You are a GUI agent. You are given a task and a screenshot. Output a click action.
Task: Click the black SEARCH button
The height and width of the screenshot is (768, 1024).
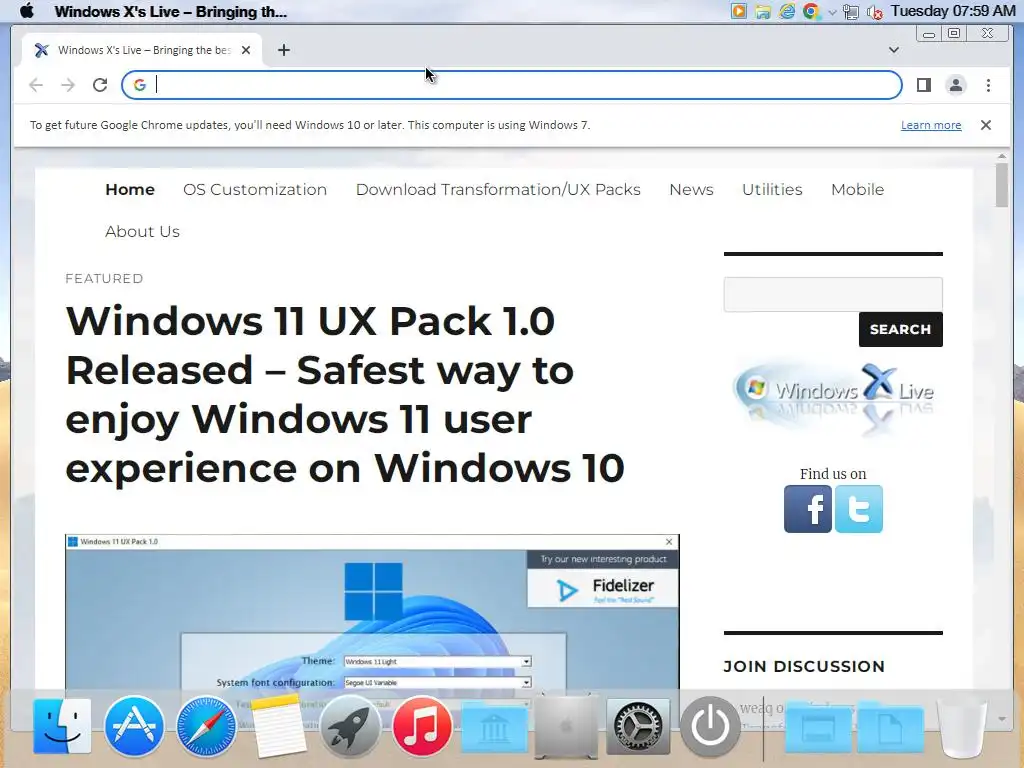coord(901,329)
